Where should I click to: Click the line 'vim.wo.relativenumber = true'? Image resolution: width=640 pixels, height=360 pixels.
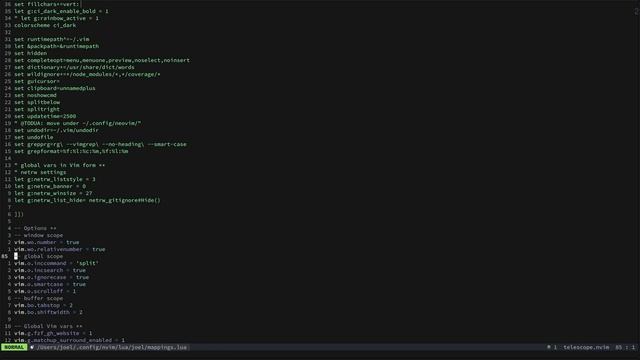(60, 249)
